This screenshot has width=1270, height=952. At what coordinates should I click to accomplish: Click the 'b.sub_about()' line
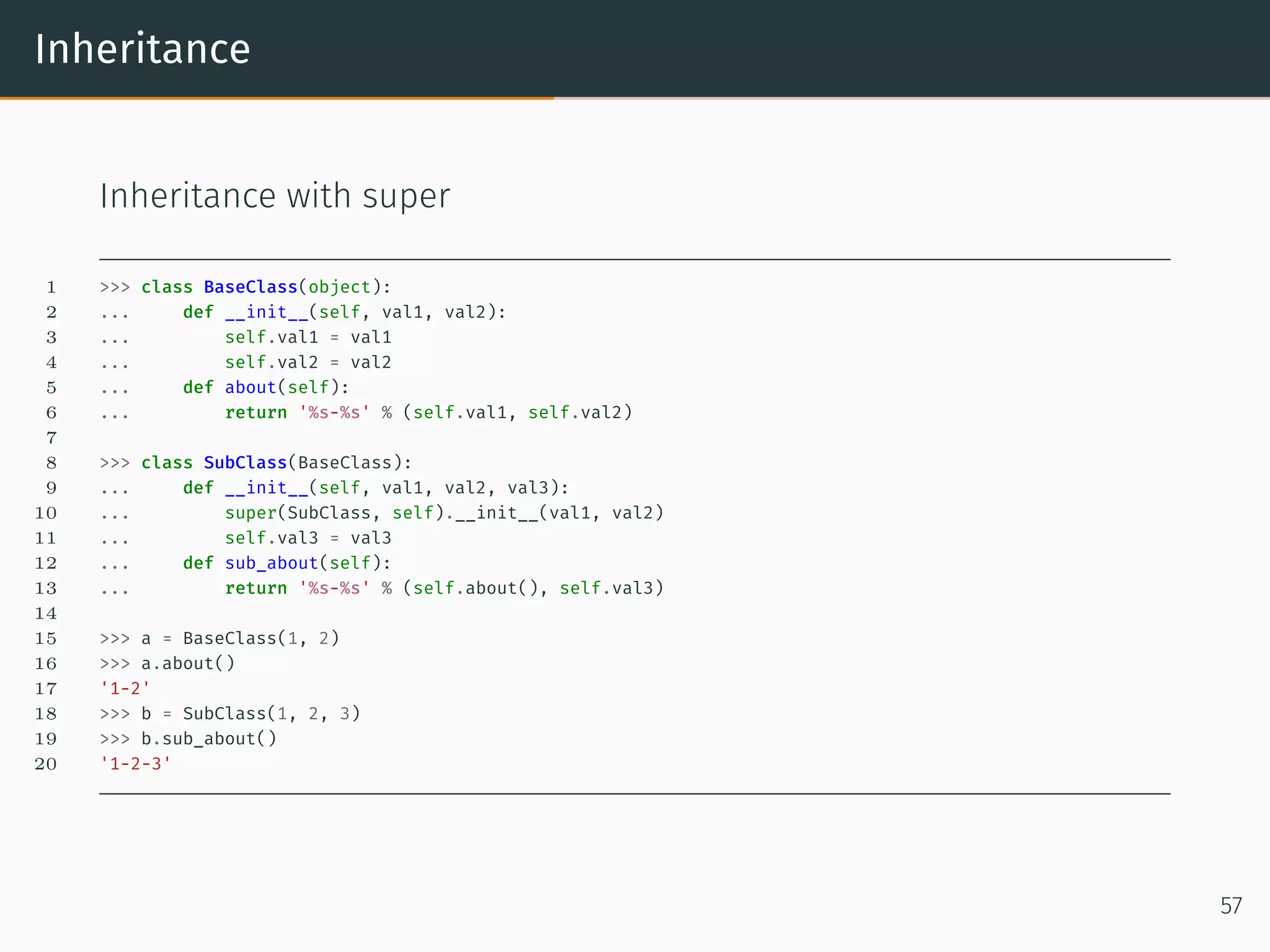[x=189, y=739]
